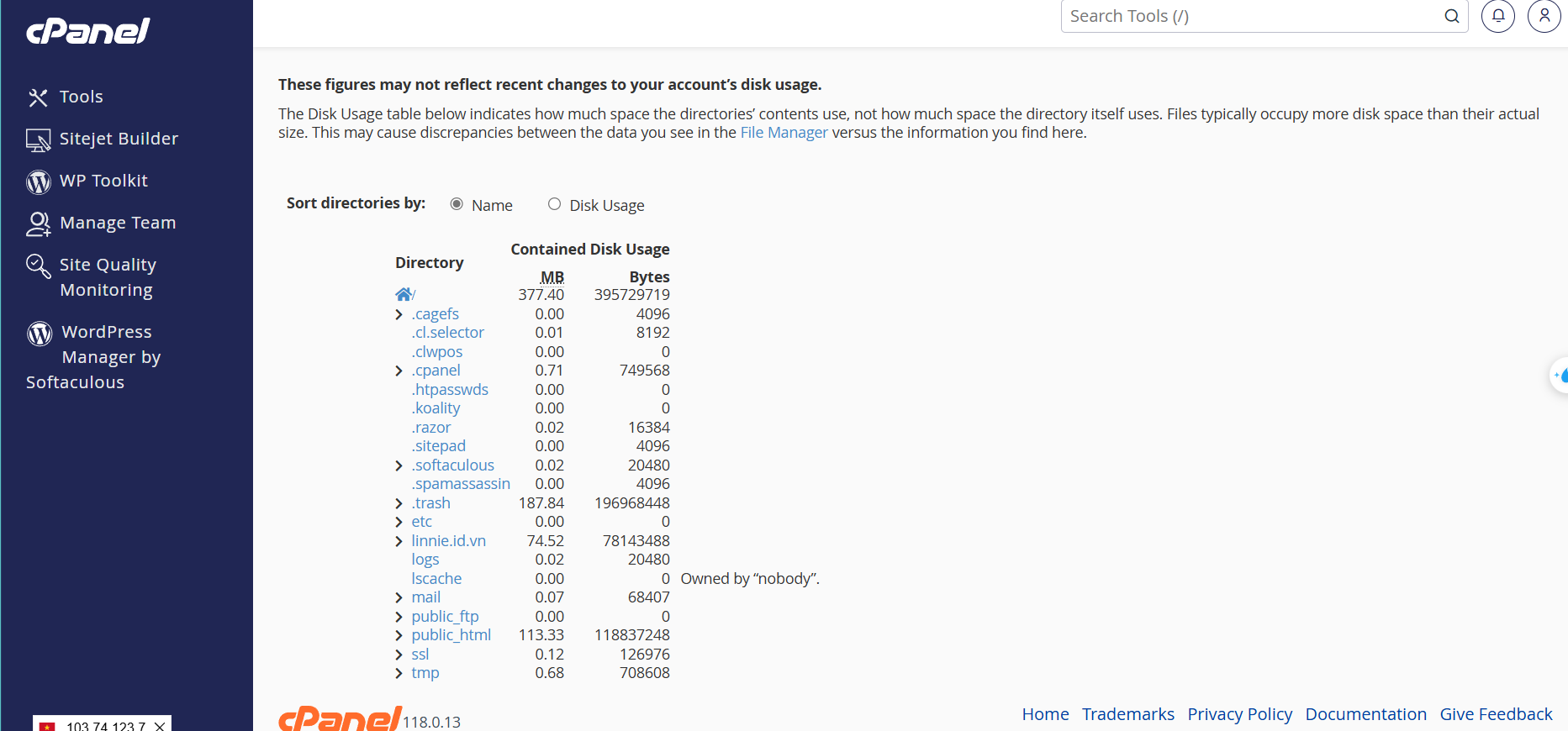The width and height of the screenshot is (1568, 731).
Task: Open the .trash directory link
Action: (x=430, y=503)
